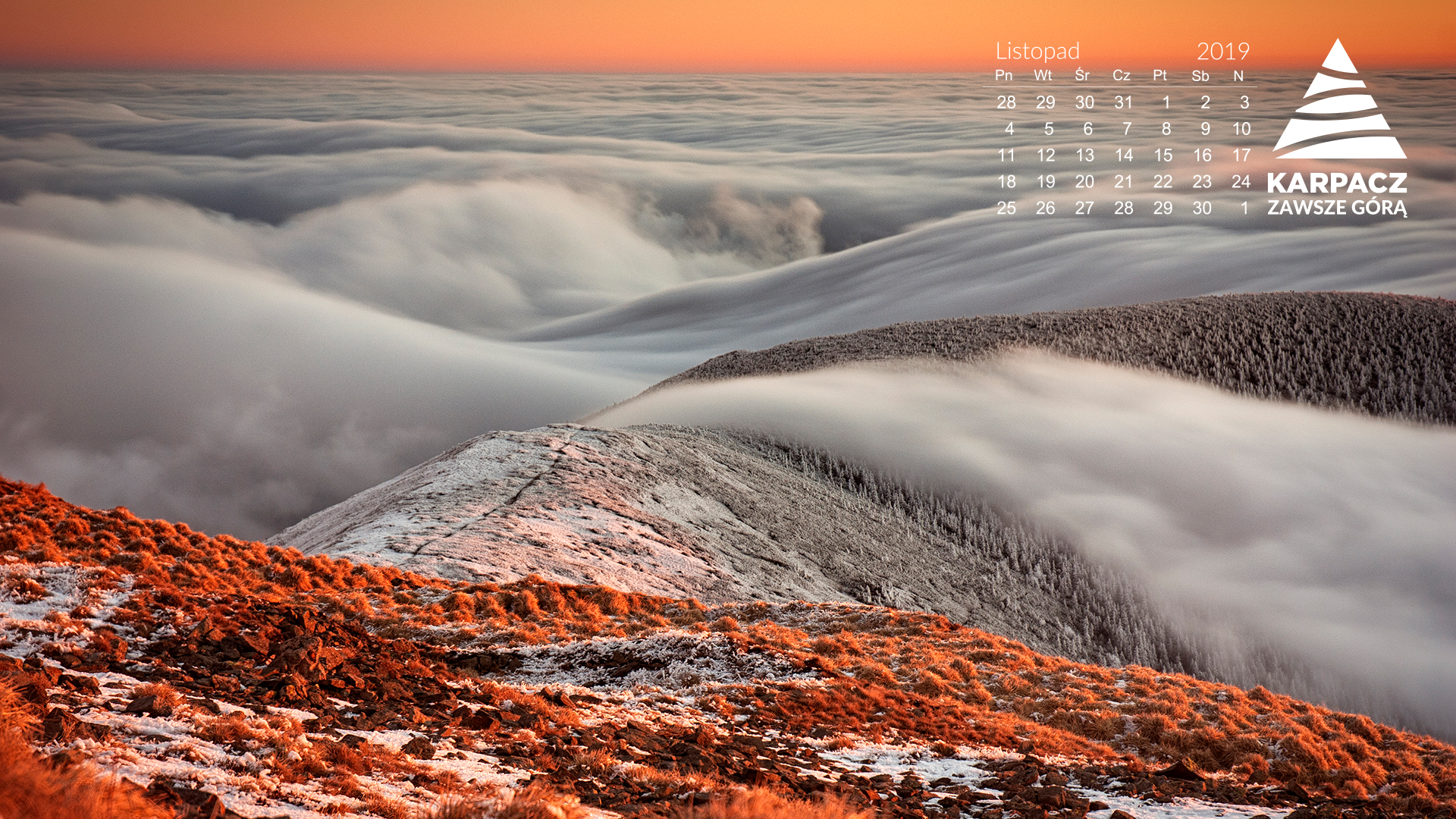
Task: Pick calendar date 5
Action: pos(1049,129)
